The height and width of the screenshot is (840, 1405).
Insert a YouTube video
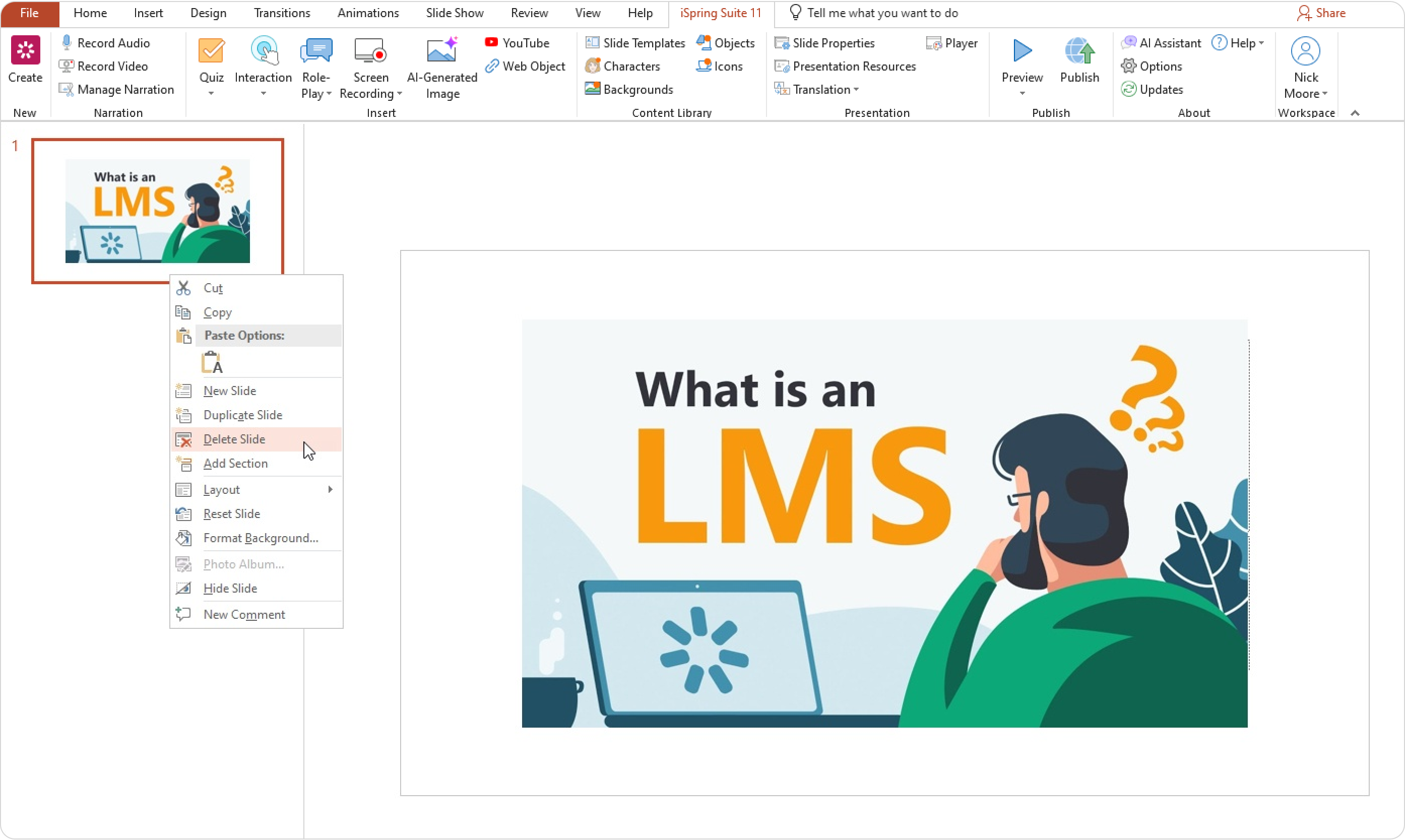pos(518,43)
